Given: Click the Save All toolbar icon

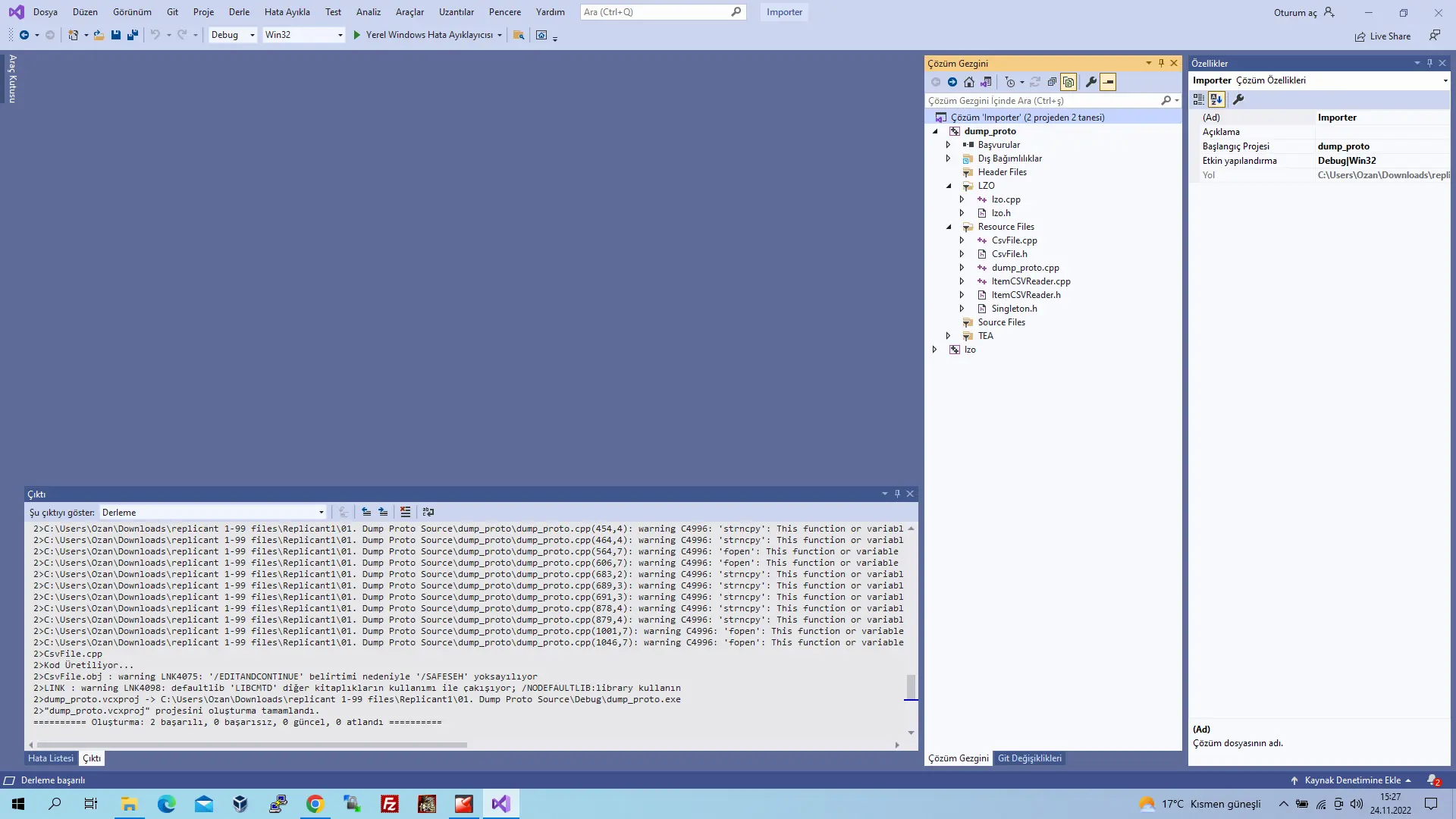Looking at the screenshot, I should pos(133,35).
